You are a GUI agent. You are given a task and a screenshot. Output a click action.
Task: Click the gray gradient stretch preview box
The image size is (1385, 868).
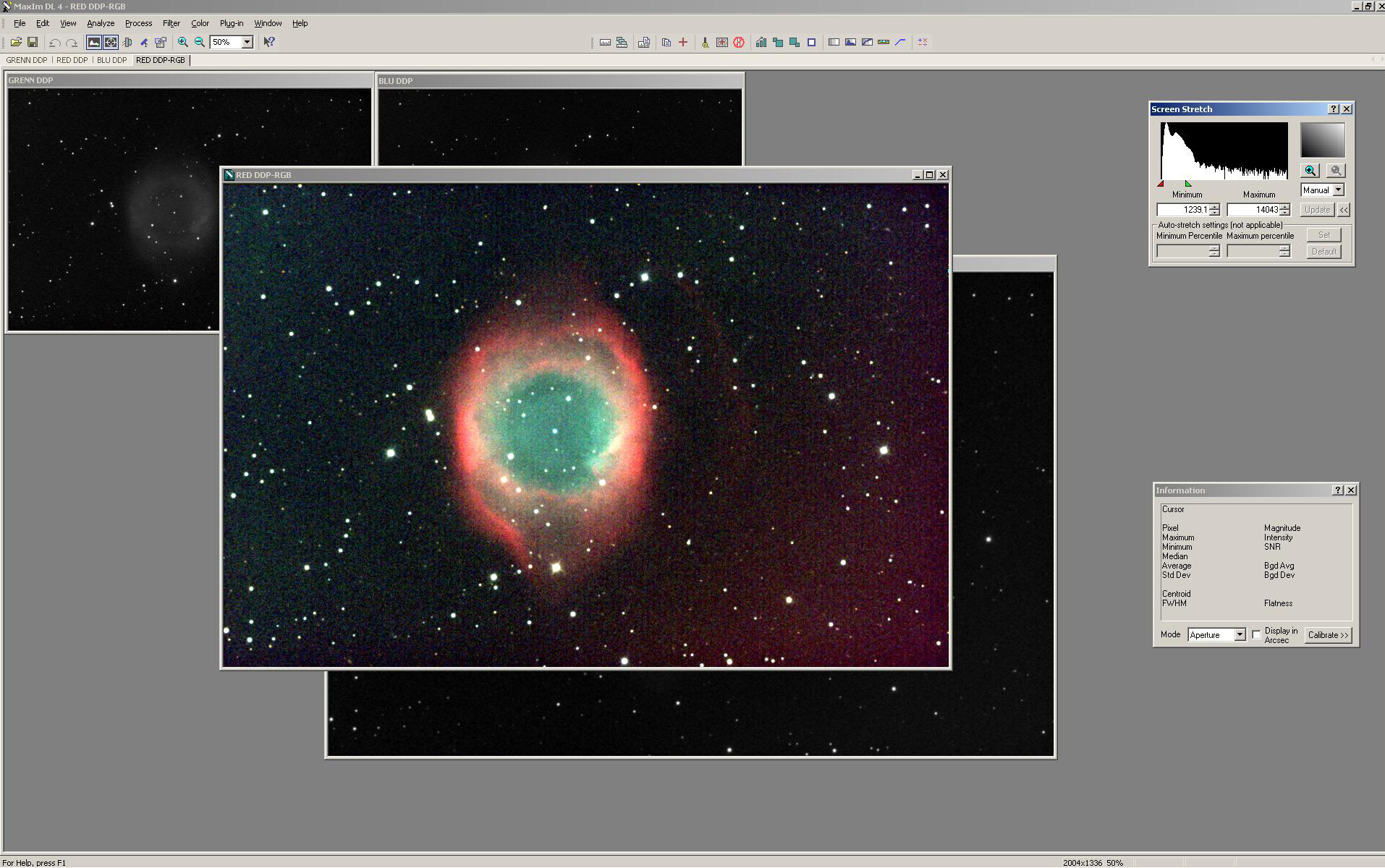pyautogui.click(x=1323, y=140)
